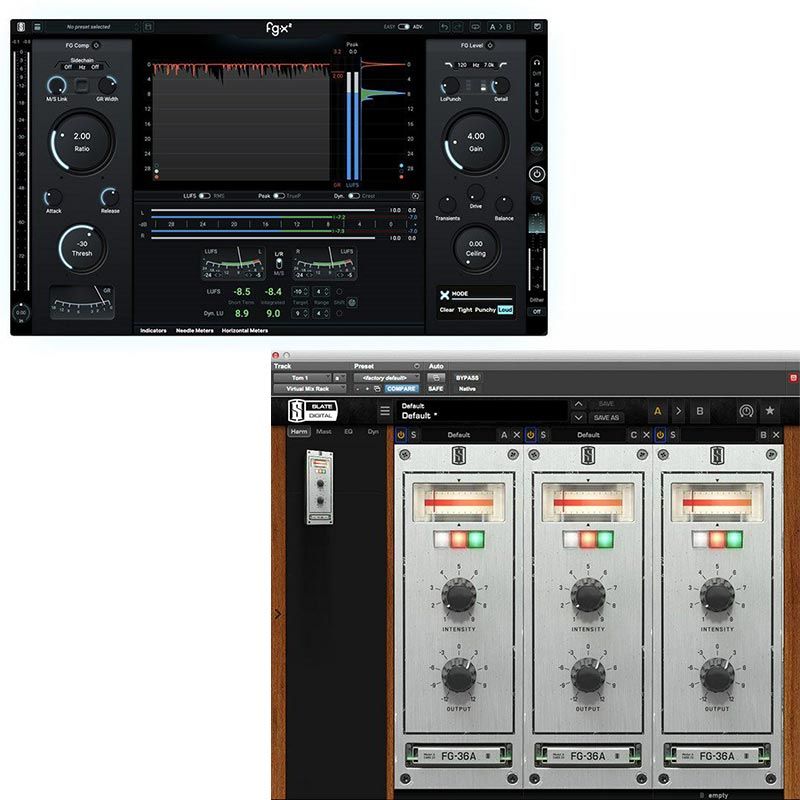Toggle FG-X 2 A/B comparison

click(500, 27)
